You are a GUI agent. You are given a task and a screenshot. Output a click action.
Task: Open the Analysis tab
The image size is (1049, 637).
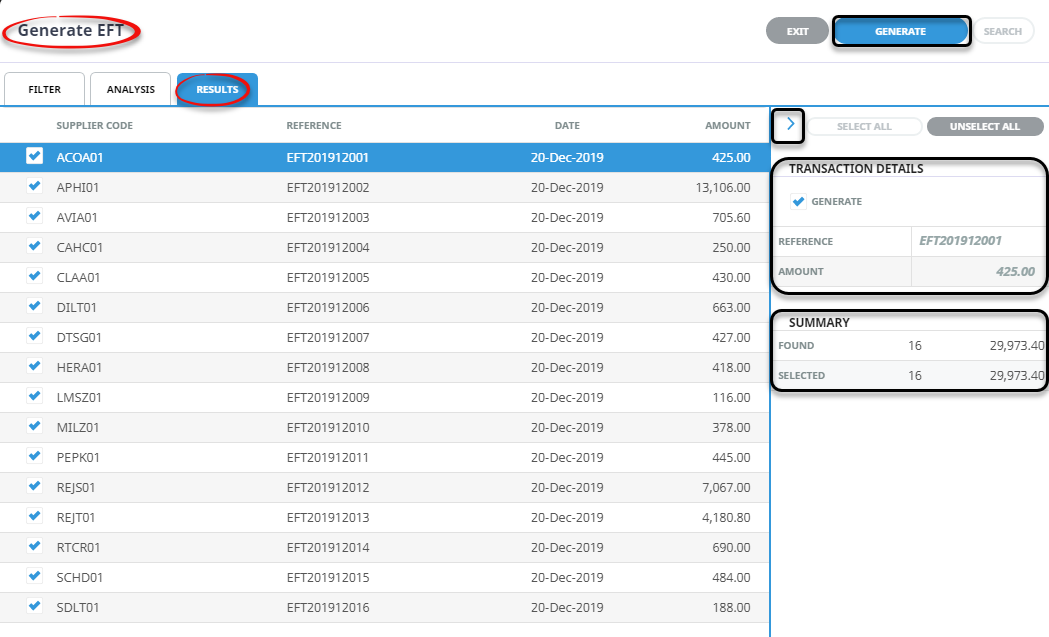131,90
